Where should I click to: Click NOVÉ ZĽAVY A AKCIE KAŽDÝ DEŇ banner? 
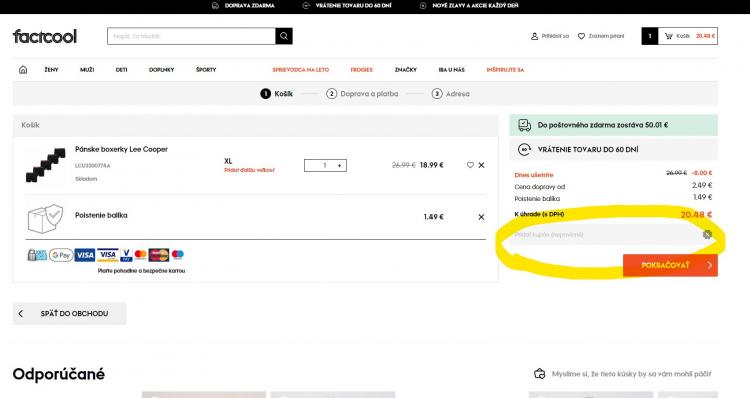[x=469, y=6]
